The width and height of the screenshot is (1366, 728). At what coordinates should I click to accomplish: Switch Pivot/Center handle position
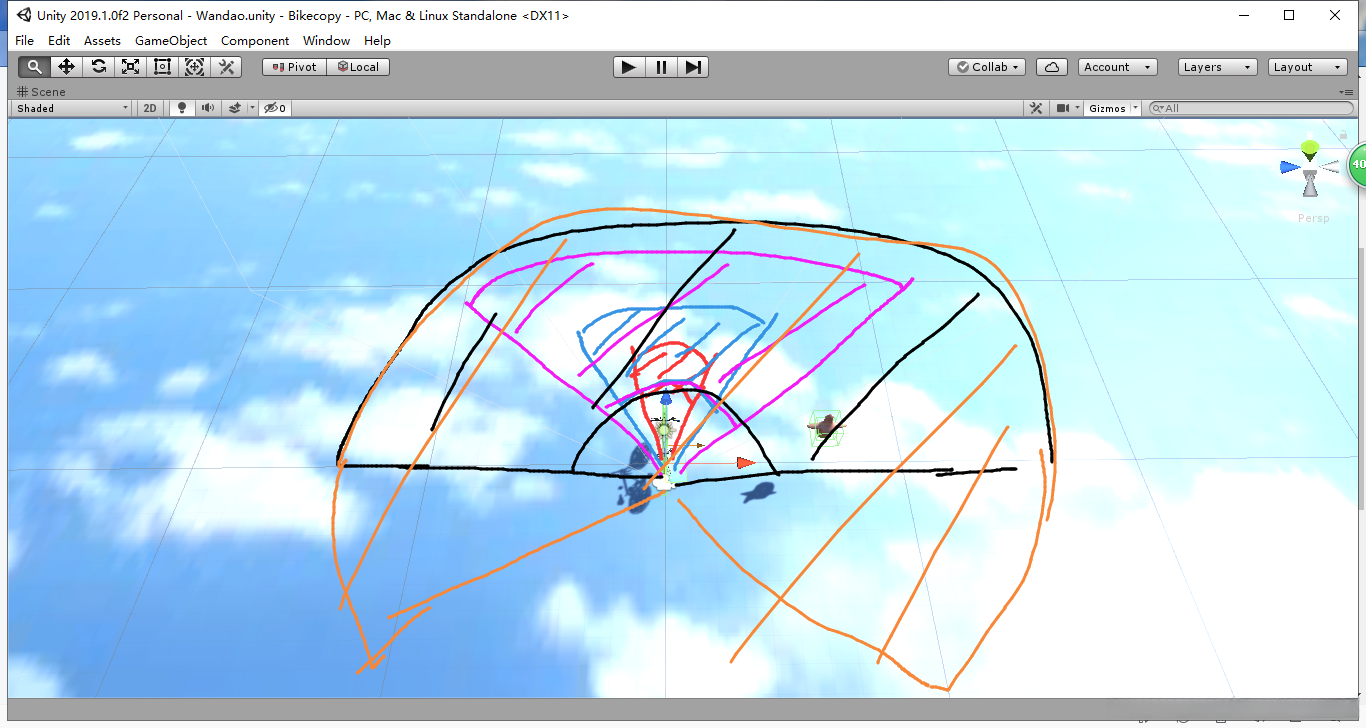294,67
